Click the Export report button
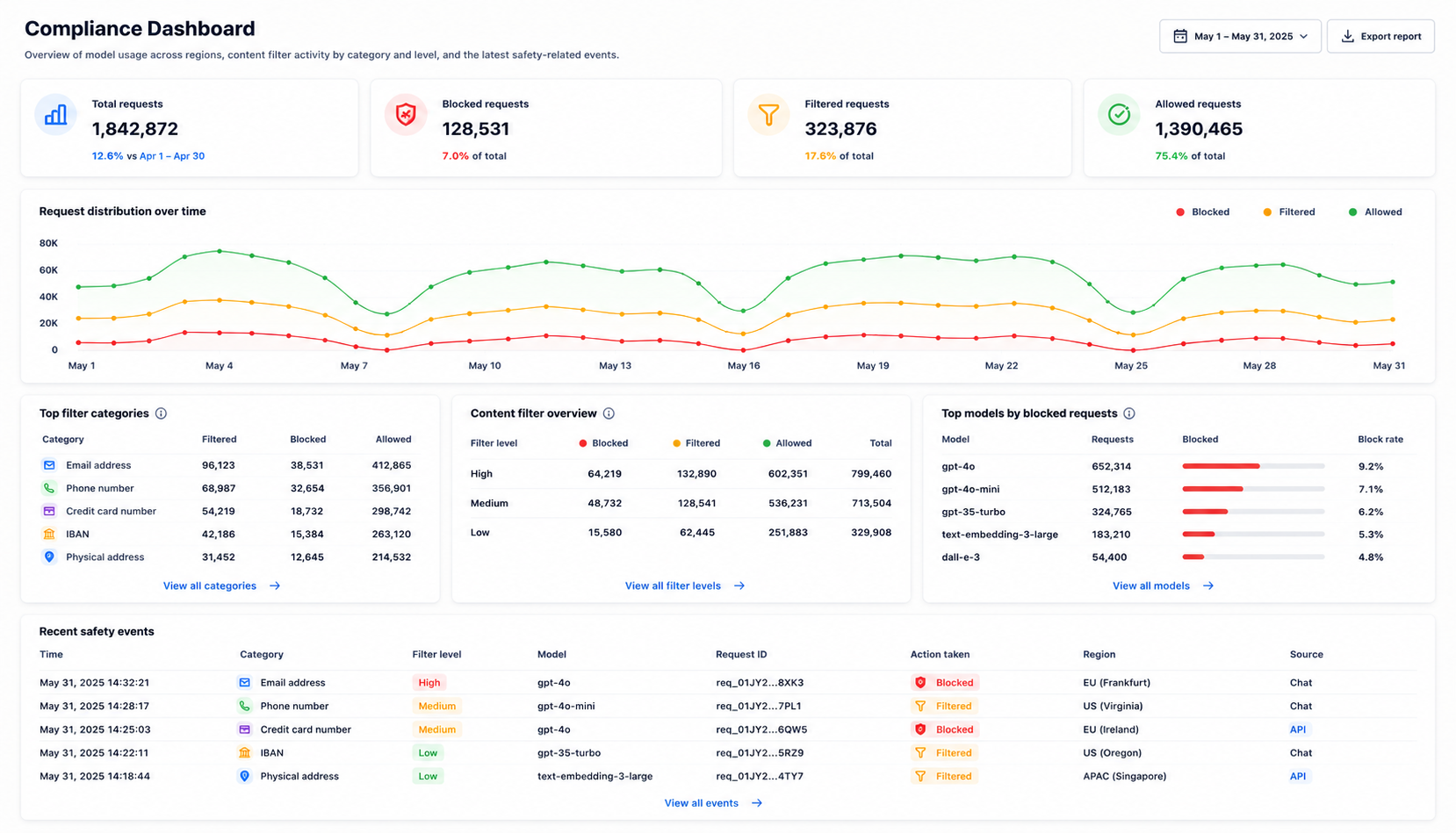The width and height of the screenshot is (1456, 833). [x=1380, y=36]
